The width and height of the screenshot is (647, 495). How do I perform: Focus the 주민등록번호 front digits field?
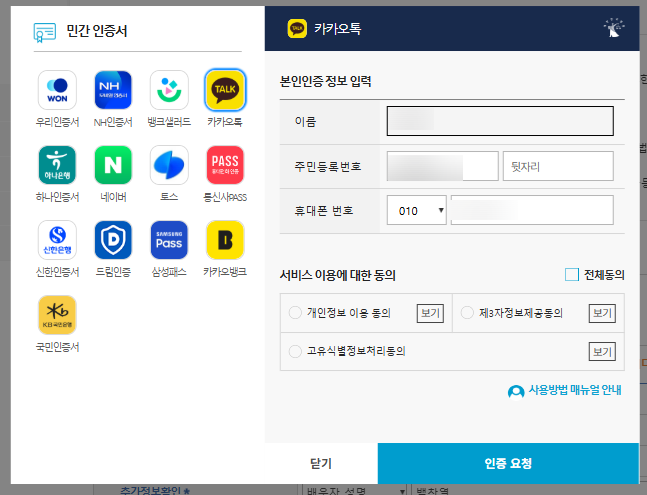[x=442, y=166]
